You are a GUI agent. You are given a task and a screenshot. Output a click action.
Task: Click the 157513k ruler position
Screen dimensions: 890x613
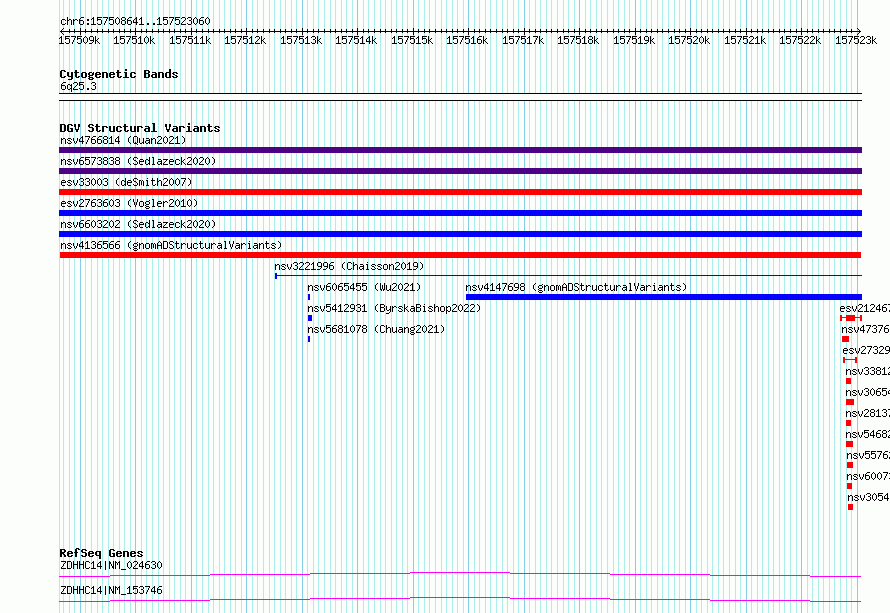301,40
